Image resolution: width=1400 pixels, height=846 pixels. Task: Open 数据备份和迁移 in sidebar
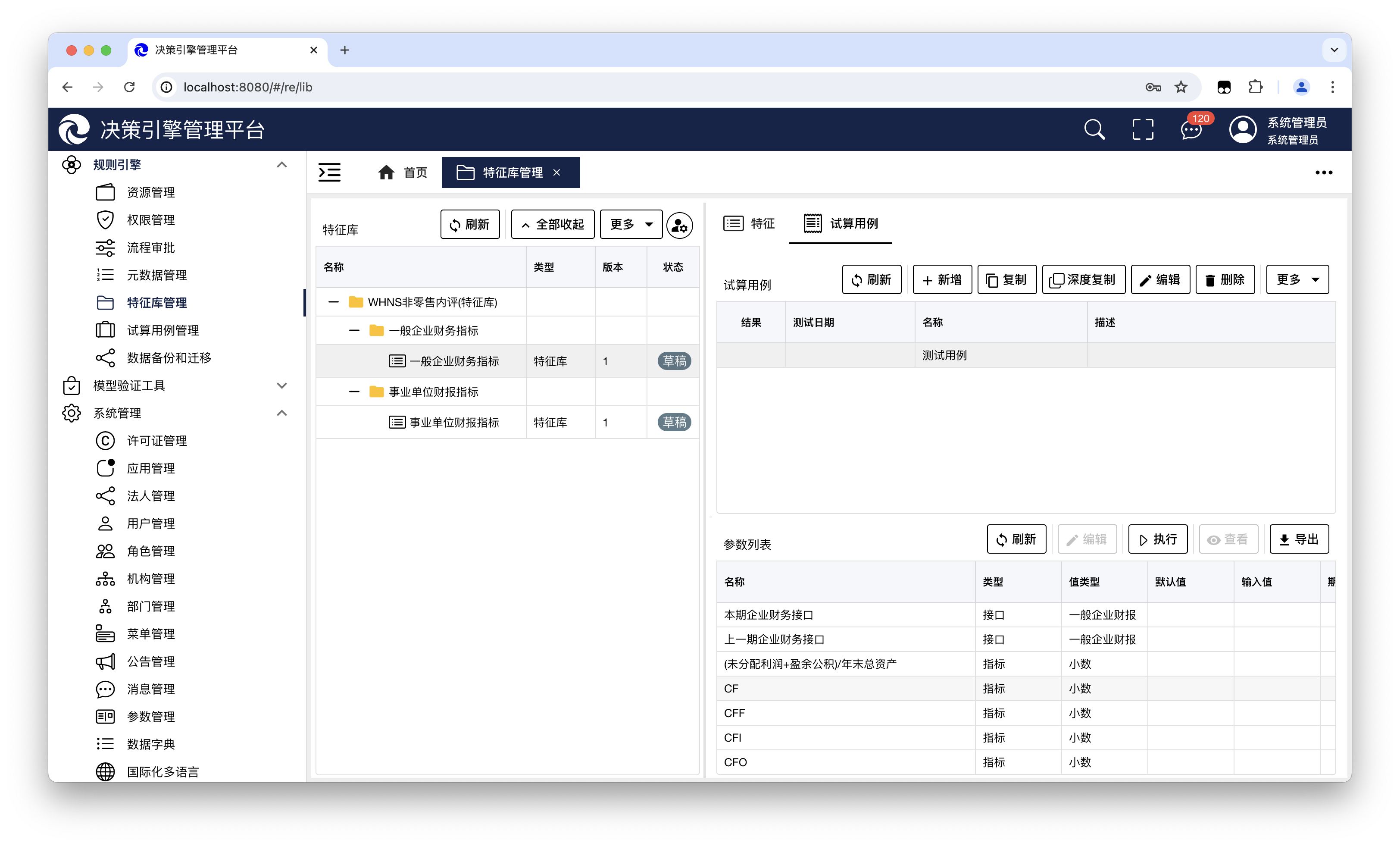tap(169, 357)
